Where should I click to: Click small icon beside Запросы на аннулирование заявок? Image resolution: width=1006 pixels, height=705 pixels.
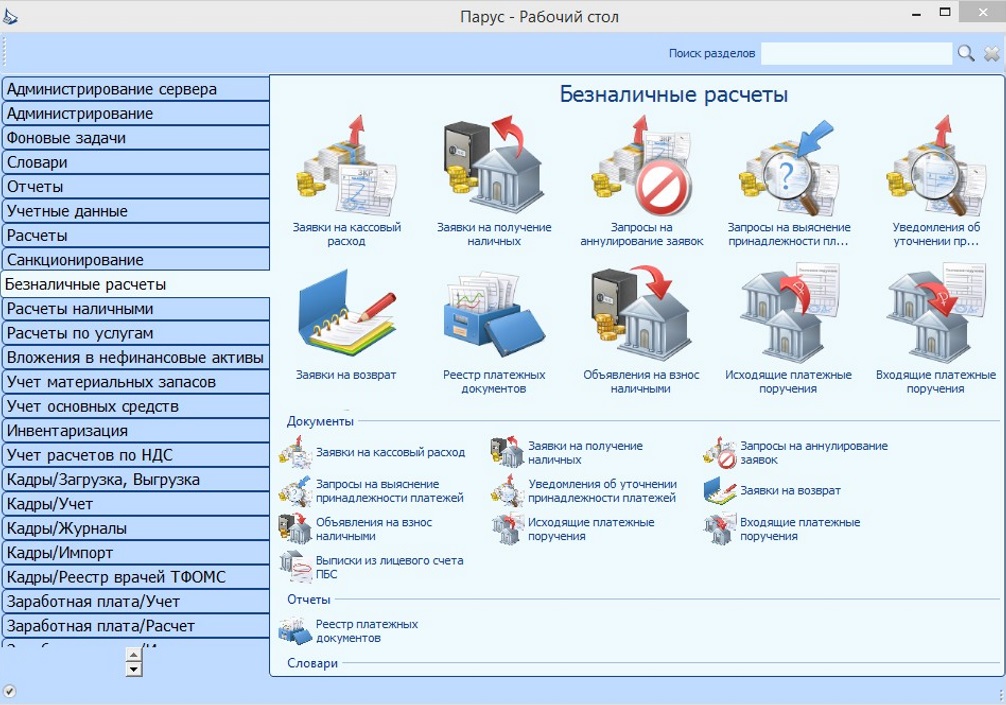click(x=719, y=452)
